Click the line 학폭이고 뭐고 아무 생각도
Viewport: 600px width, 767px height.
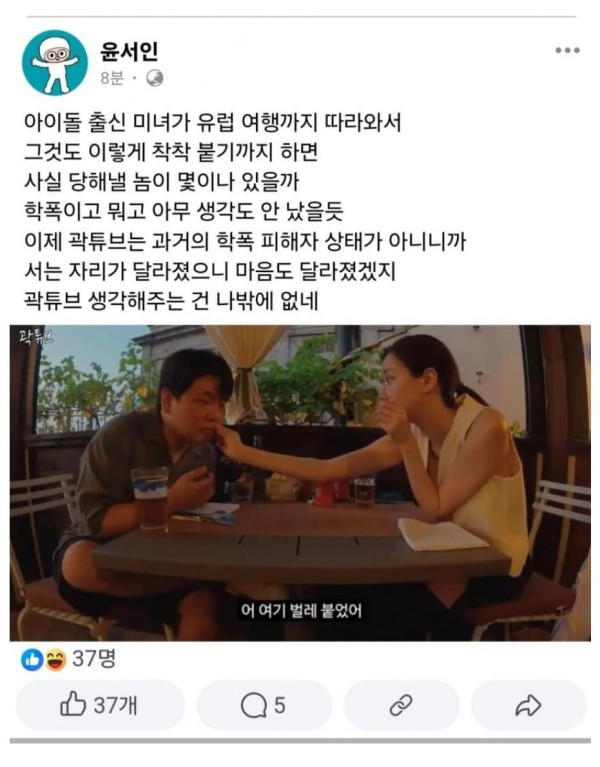pyautogui.click(x=183, y=211)
